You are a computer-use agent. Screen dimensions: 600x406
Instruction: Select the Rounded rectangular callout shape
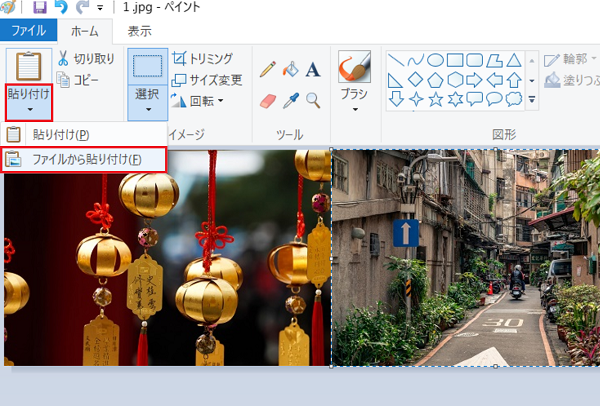474,99
